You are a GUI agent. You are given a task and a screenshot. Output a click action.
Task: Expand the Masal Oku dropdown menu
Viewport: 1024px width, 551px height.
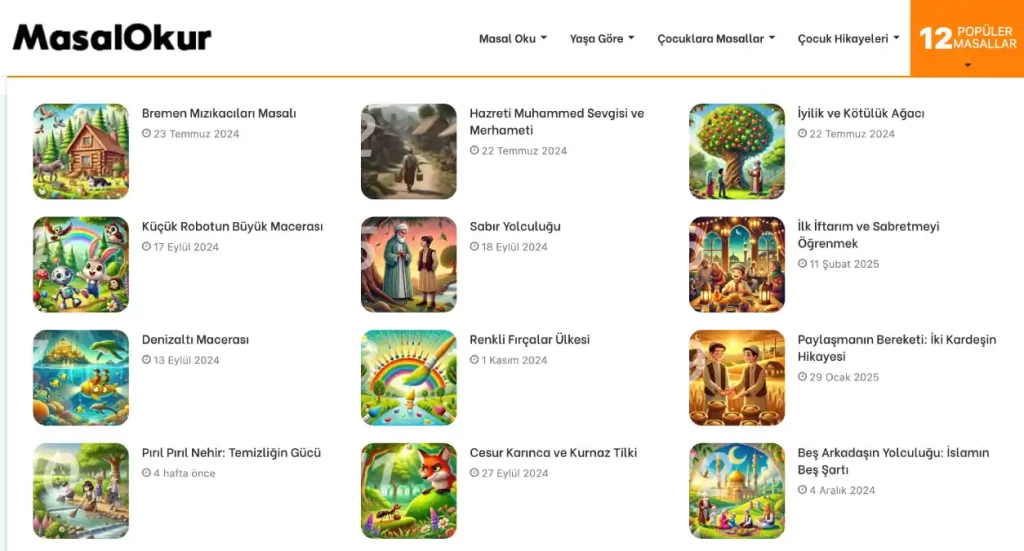click(x=513, y=39)
